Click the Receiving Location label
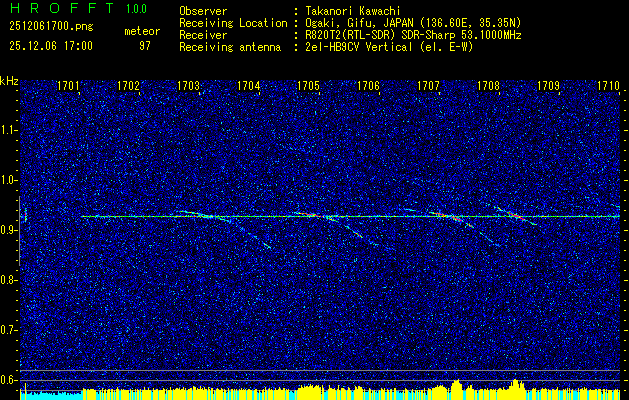Image resolution: width=629 pixels, height=400 pixels. click(x=233, y=23)
